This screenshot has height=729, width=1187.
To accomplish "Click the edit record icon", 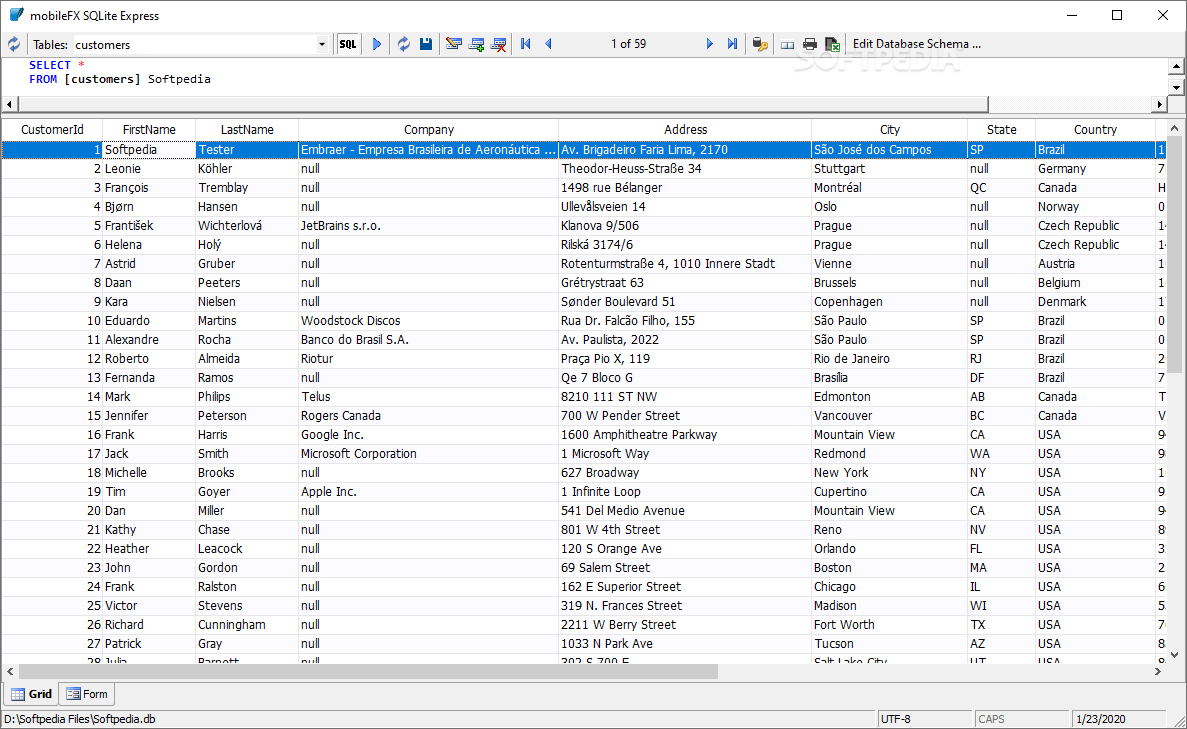I will click(x=453, y=44).
